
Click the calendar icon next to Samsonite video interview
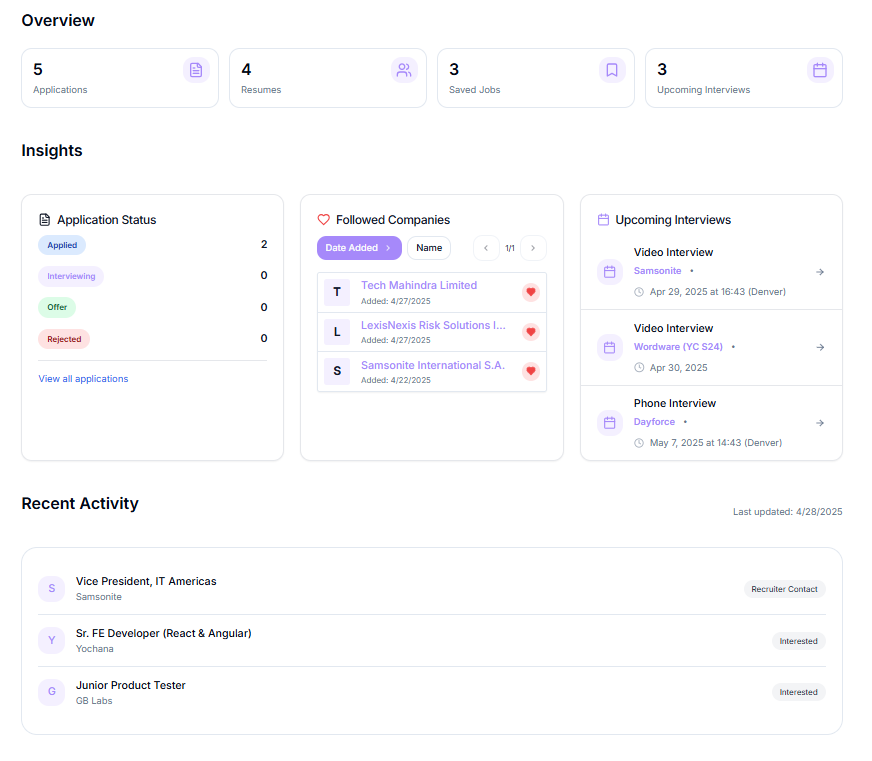(609, 271)
